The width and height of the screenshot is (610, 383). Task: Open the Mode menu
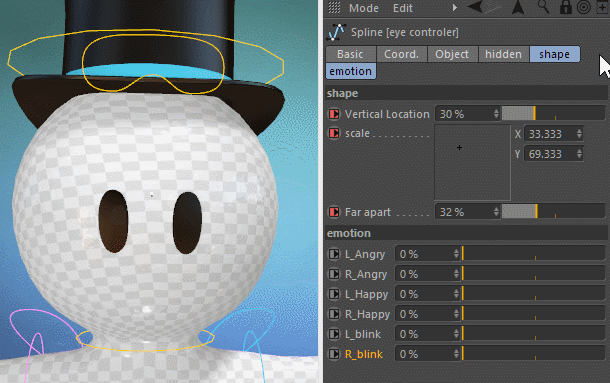(364, 8)
